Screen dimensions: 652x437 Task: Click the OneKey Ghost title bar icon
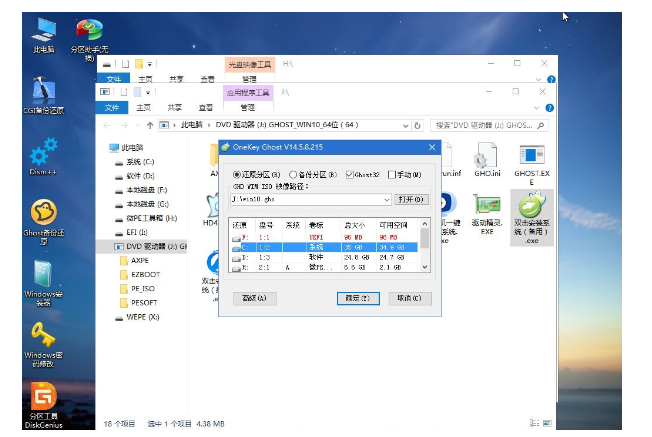(225, 147)
